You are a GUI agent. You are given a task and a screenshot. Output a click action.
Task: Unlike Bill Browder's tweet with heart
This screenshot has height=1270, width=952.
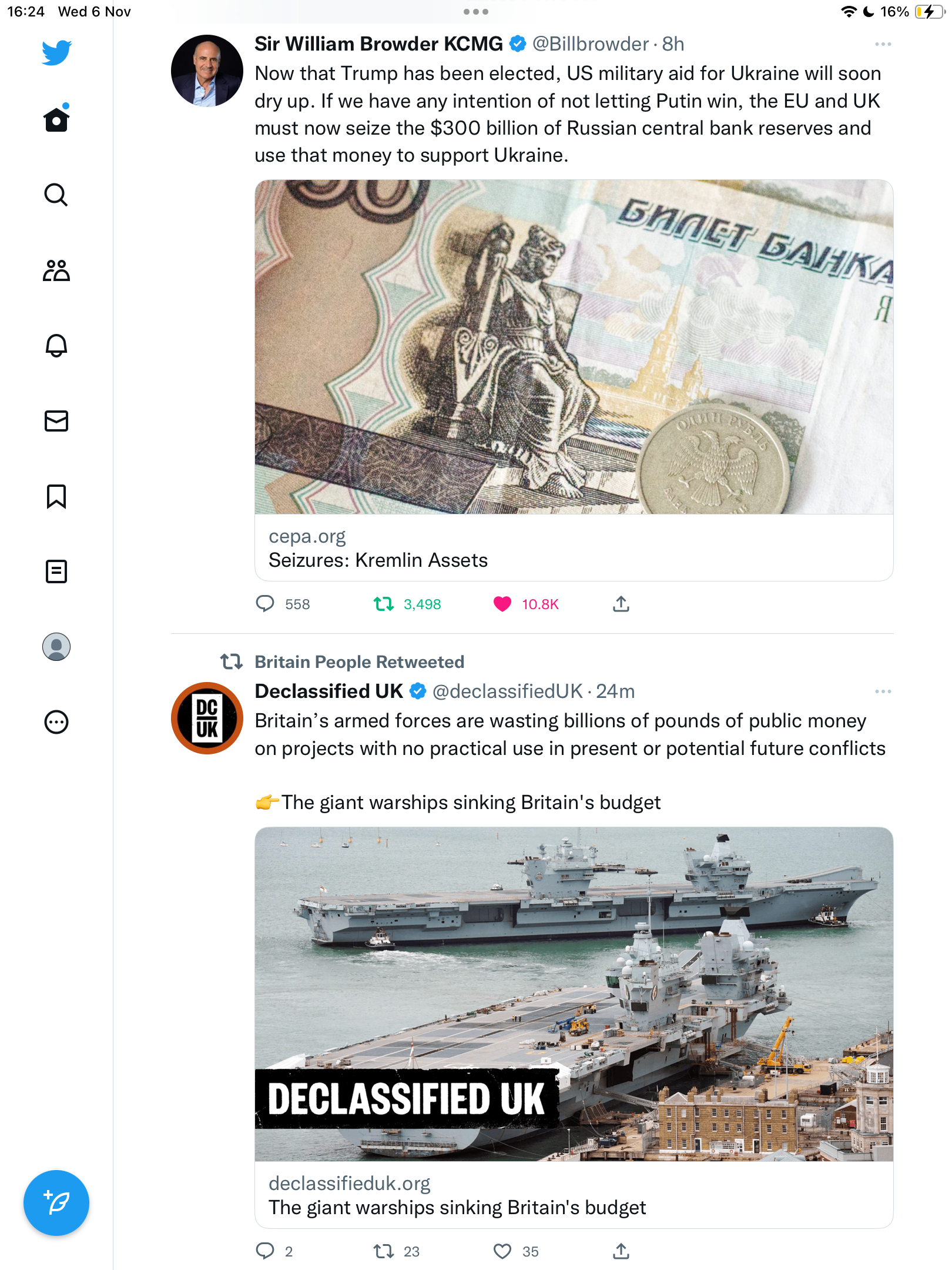point(502,604)
